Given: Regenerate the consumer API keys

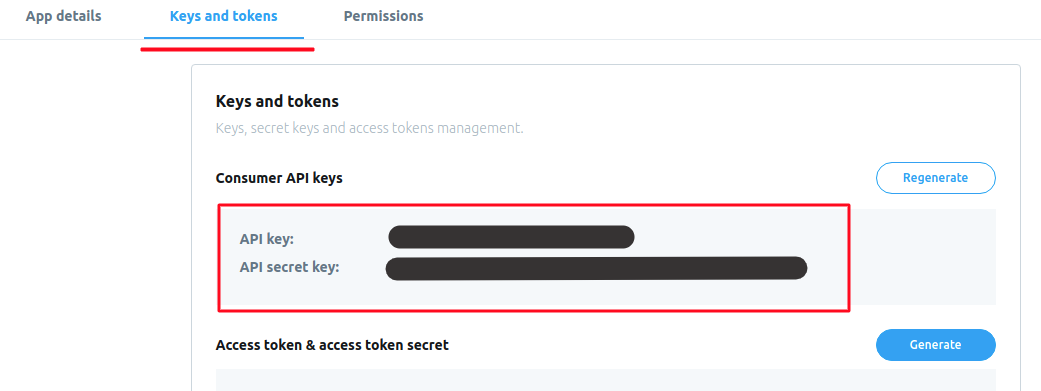Looking at the screenshot, I should [x=935, y=178].
